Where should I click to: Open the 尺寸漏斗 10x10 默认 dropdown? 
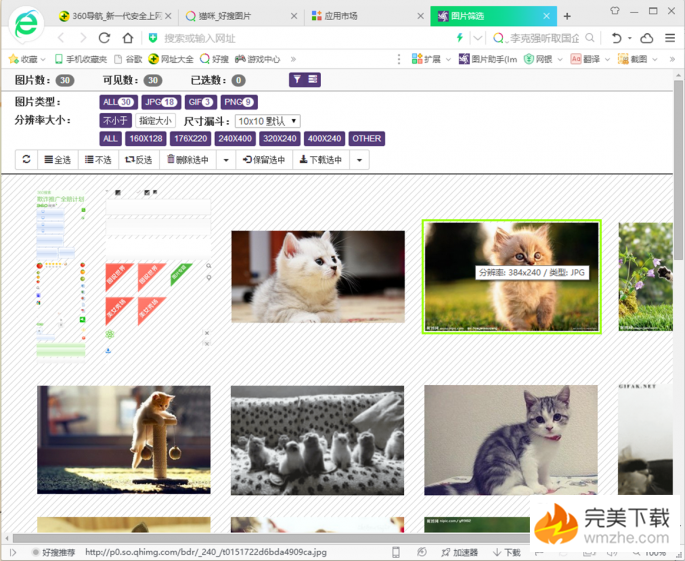click(x=267, y=121)
